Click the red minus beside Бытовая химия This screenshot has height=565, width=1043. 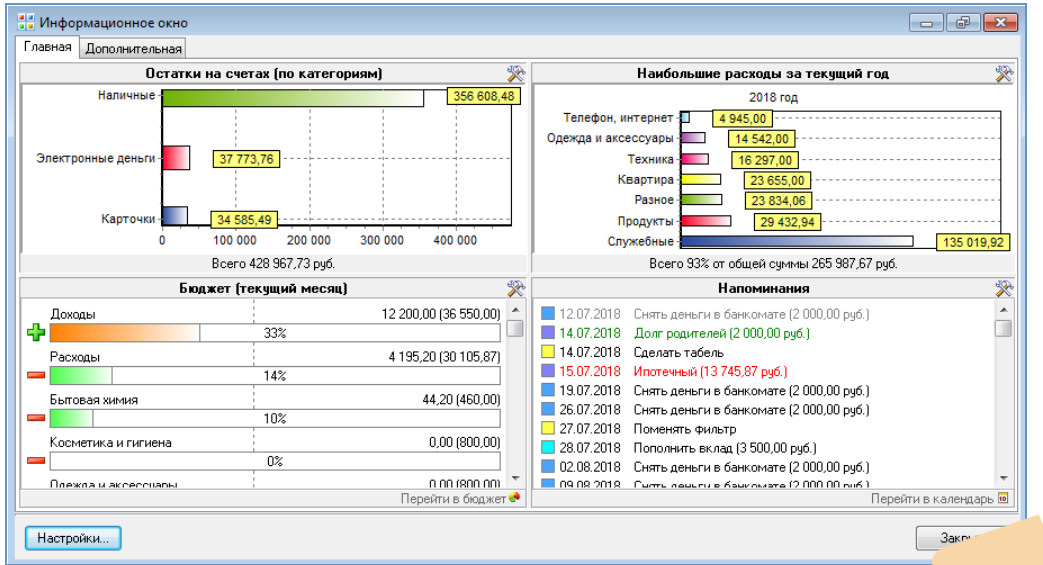[x=36, y=418]
